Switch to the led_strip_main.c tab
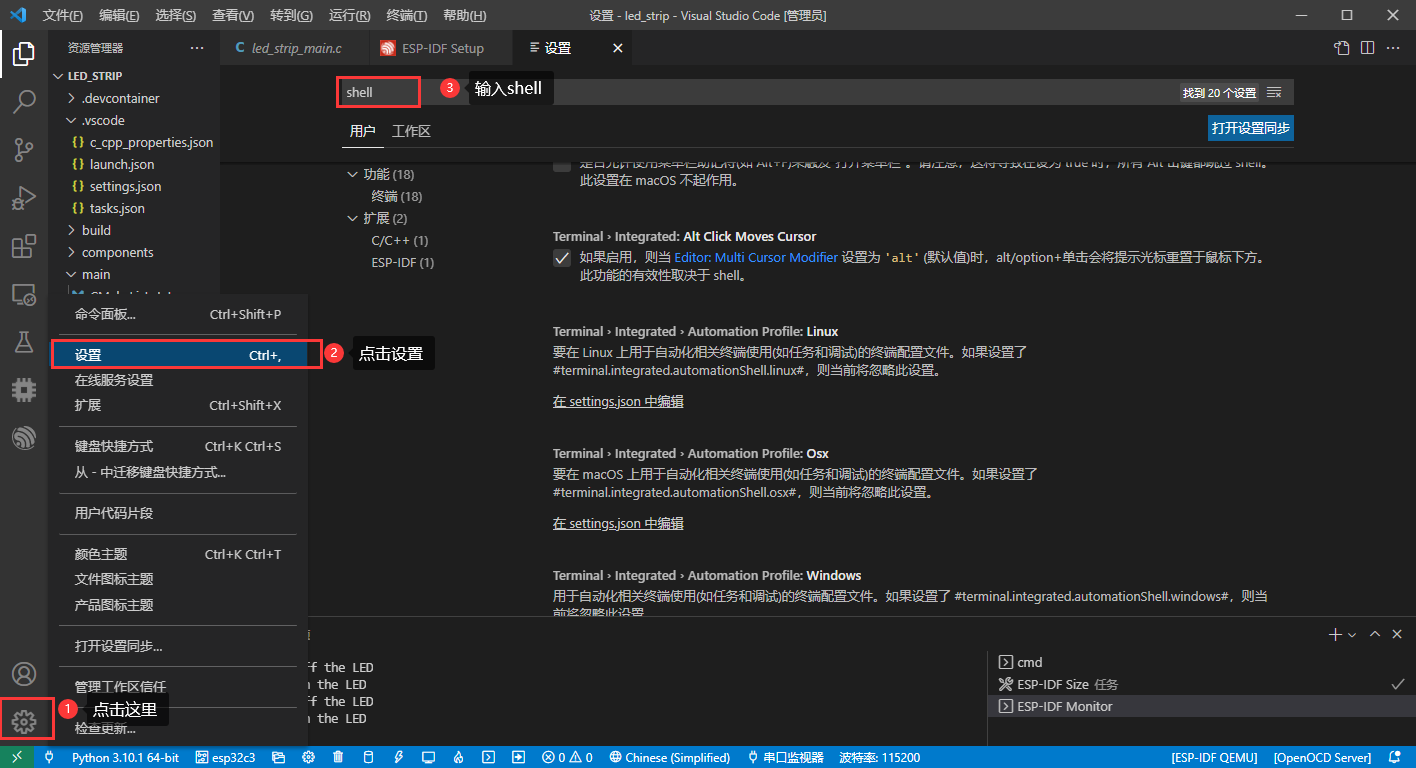The width and height of the screenshot is (1416, 768). [295, 47]
